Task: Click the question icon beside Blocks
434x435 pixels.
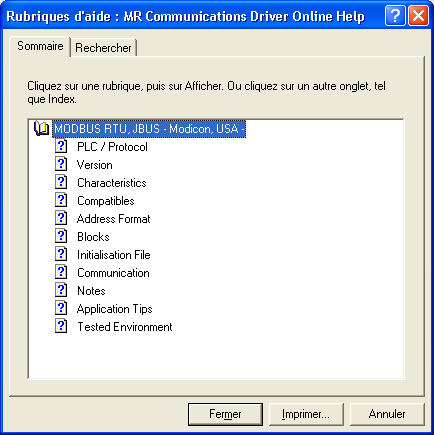Action: [x=61, y=236]
